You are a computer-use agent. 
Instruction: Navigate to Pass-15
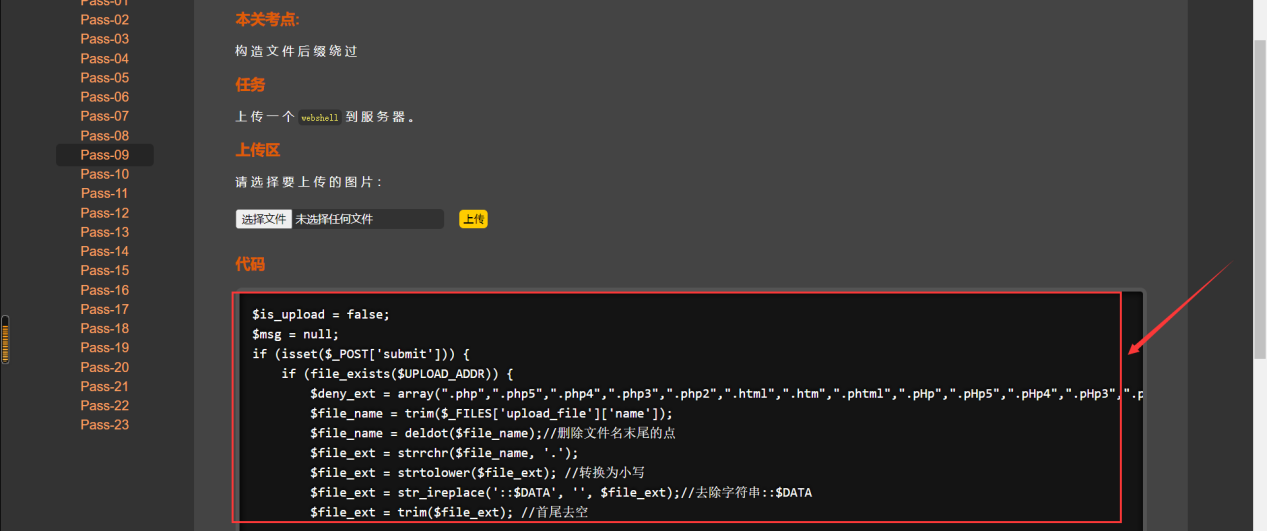coord(105,270)
